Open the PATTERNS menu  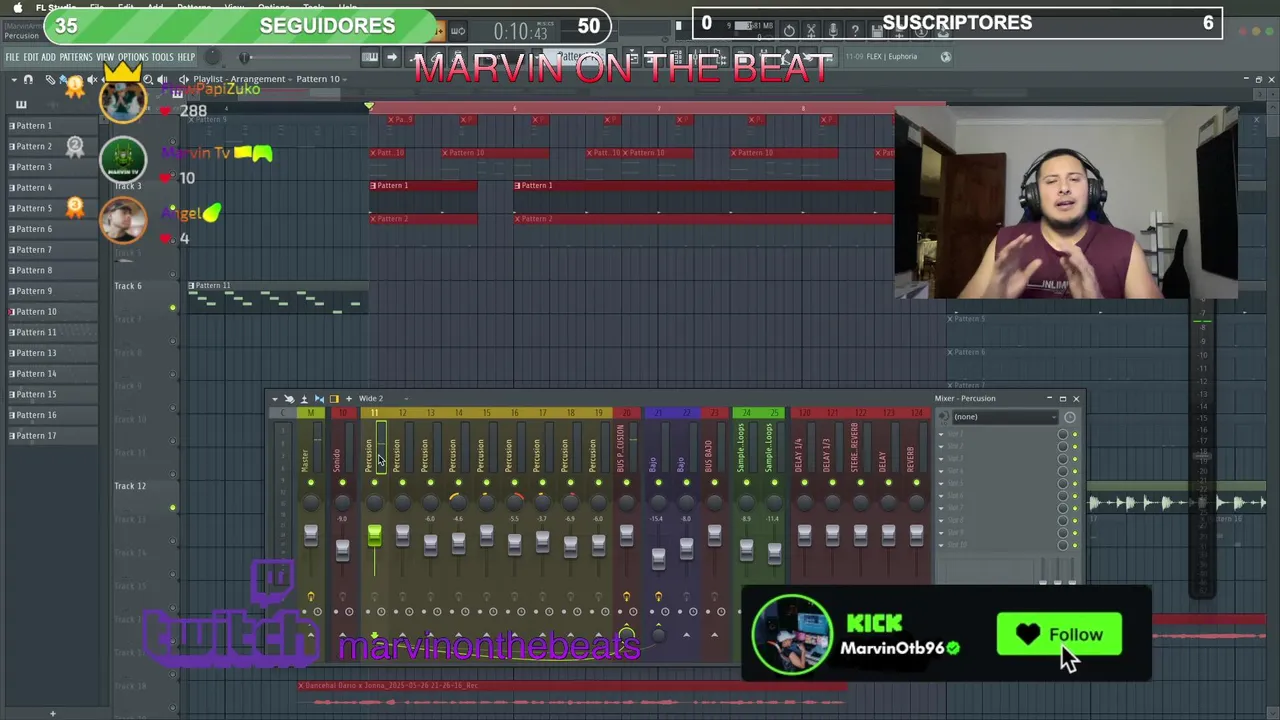75,57
